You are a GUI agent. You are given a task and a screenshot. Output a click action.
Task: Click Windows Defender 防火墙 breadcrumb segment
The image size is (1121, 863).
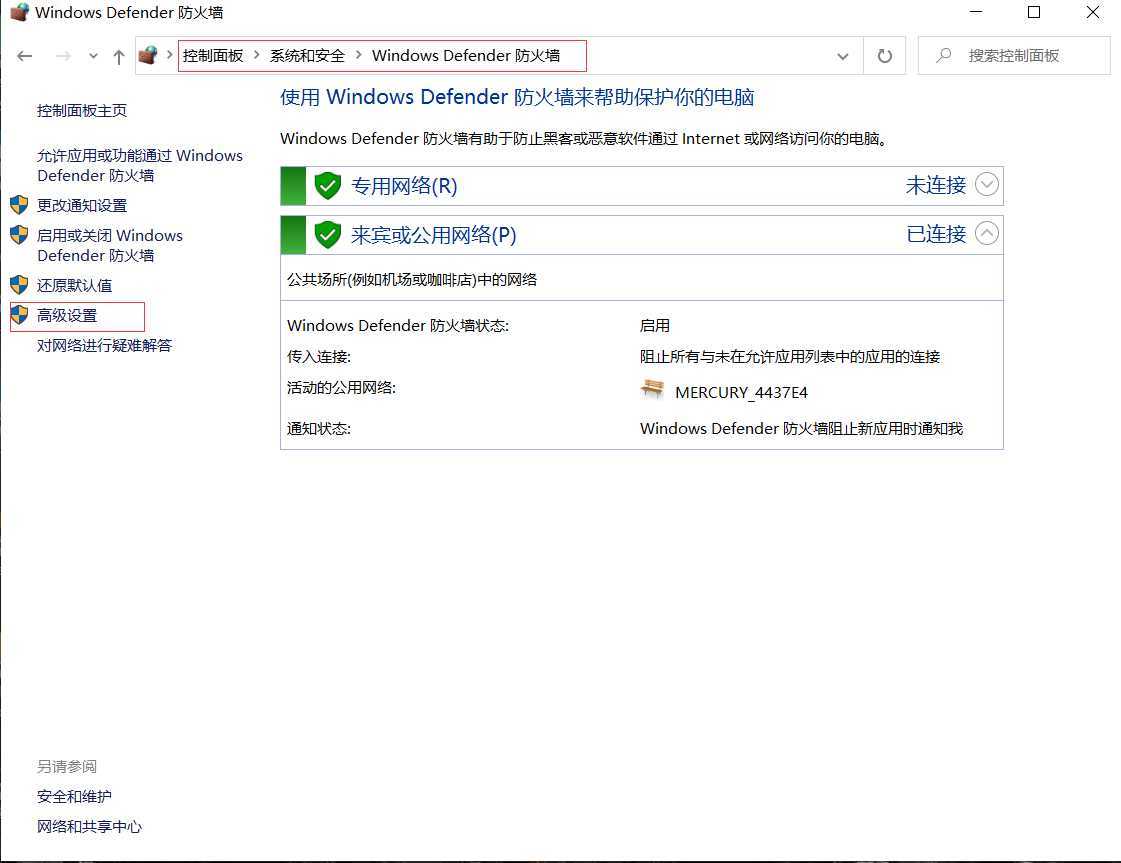point(465,56)
